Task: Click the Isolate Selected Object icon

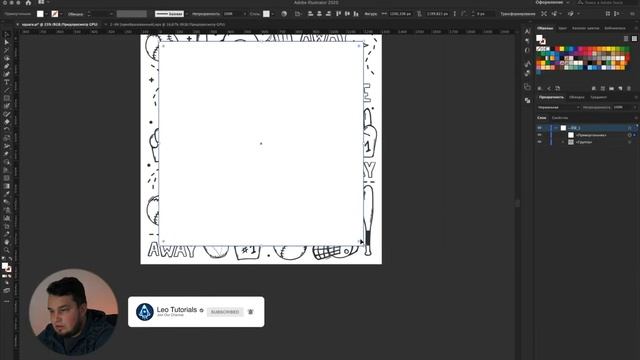Action: point(544,14)
